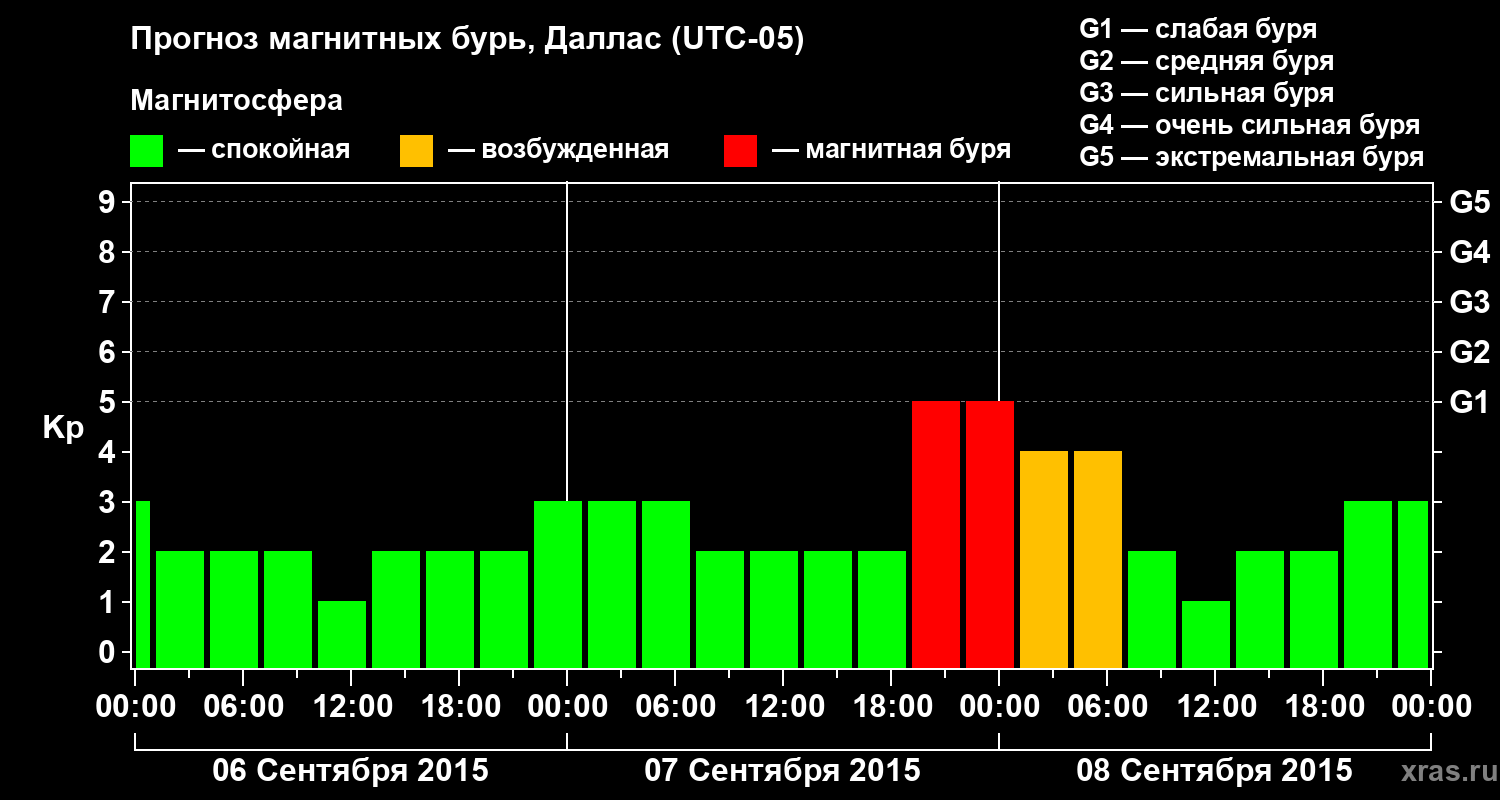Click the '0' value on Kp axis

(109, 652)
